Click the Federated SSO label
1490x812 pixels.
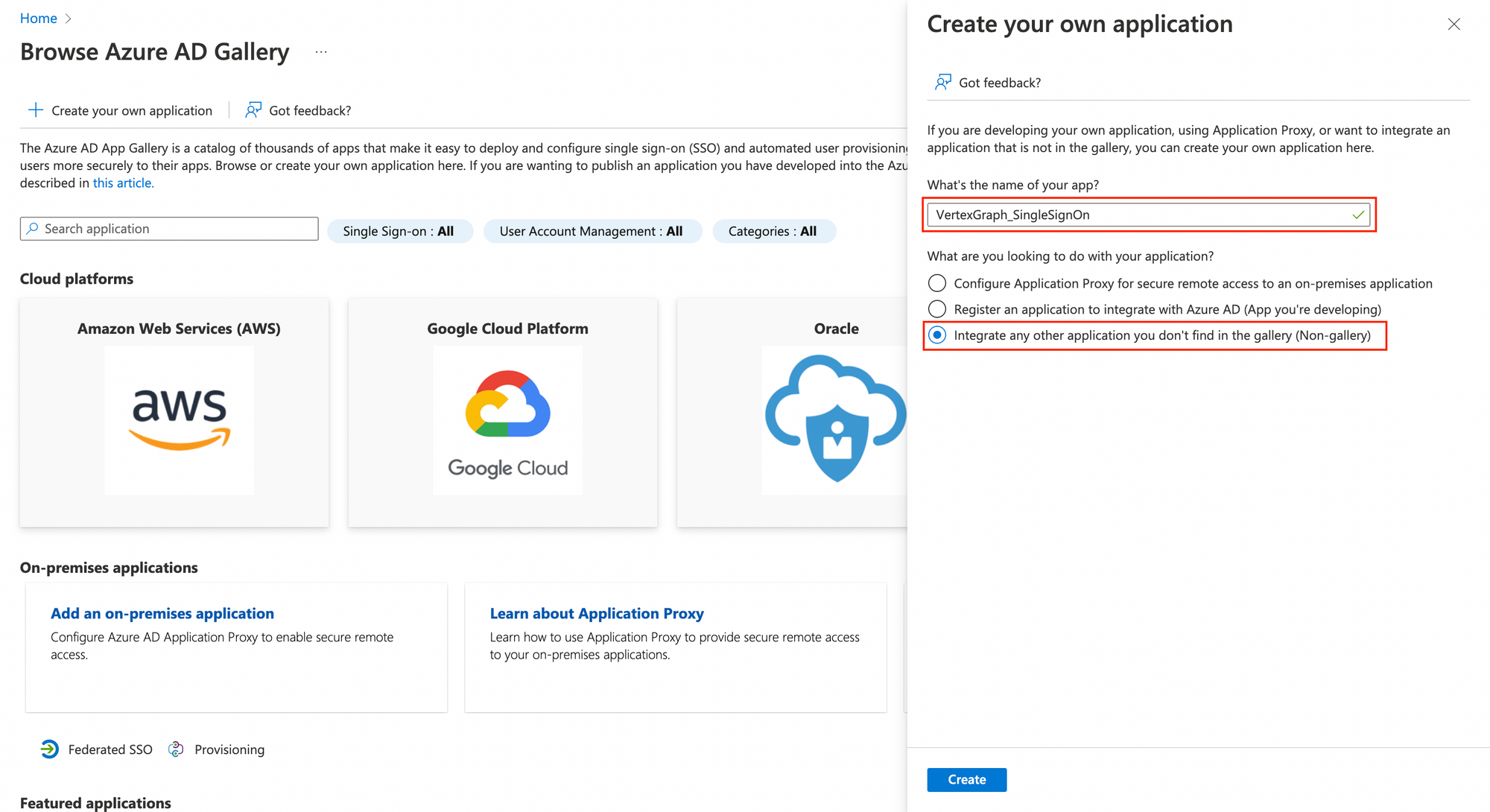click(110, 749)
